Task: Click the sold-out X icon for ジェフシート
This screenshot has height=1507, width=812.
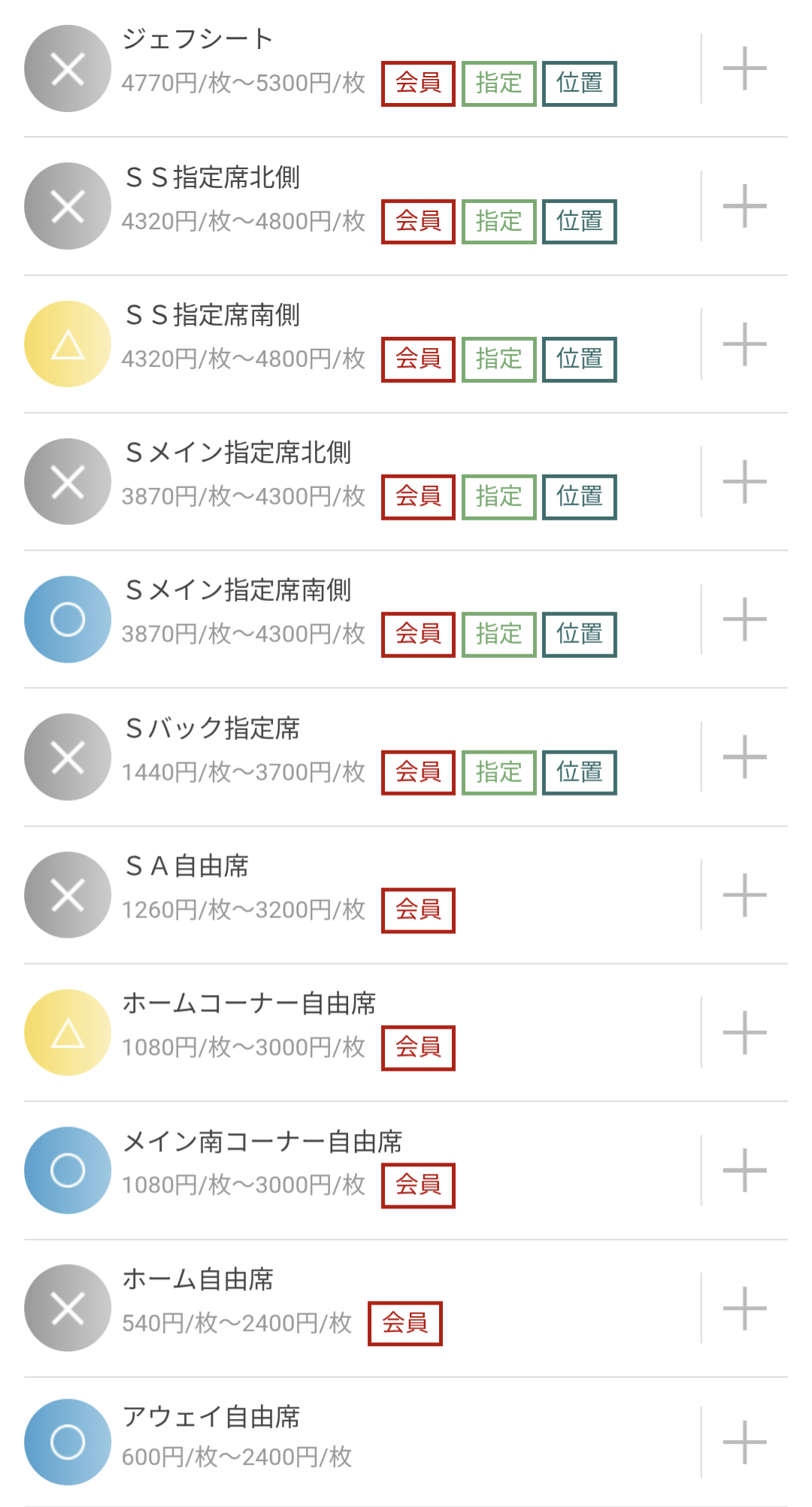Action: pyautogui.click(x=68, y=68)
